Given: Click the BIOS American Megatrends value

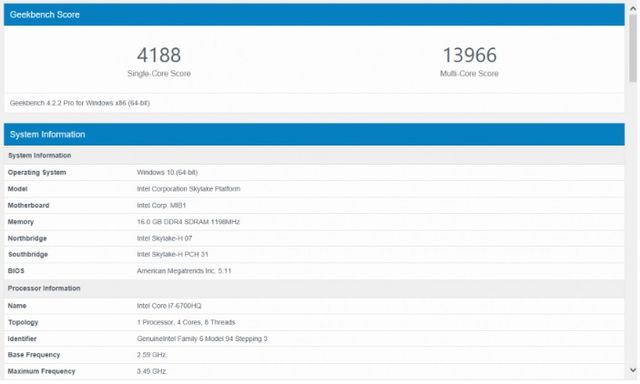Looking at the screenshot, I should (x=184, y=271).
